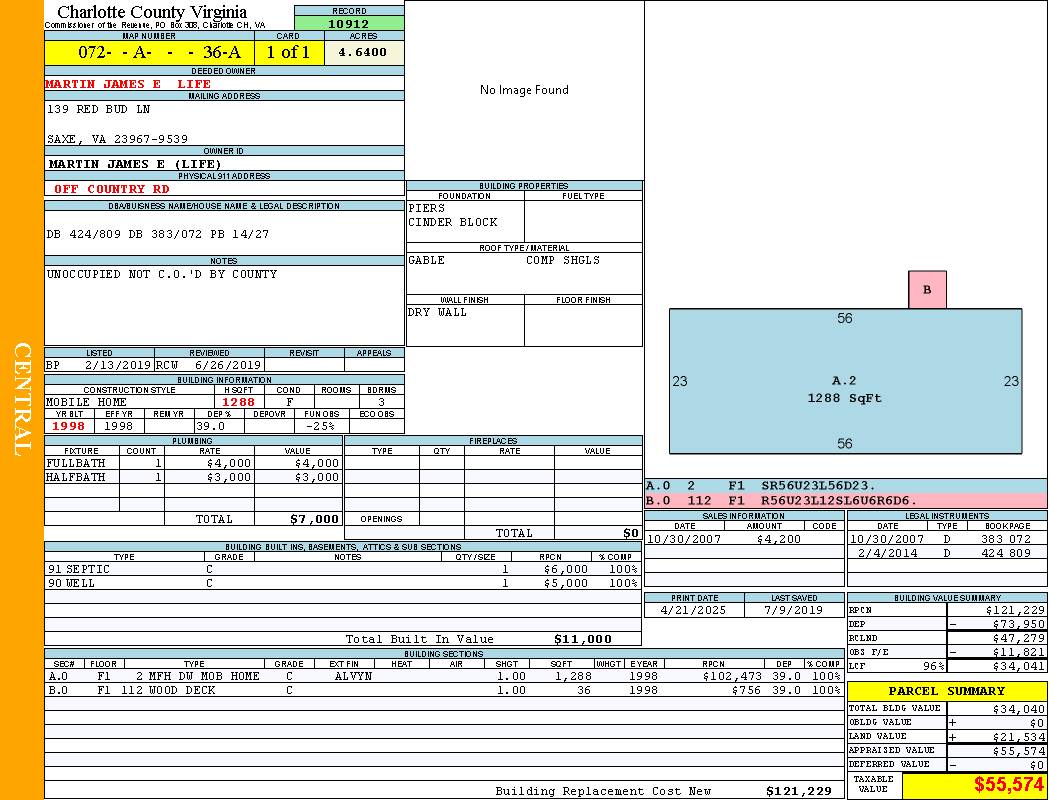Click the FULLBATH plumbing fixture row
Viewport: 1050px width, 800px height.
193,463
